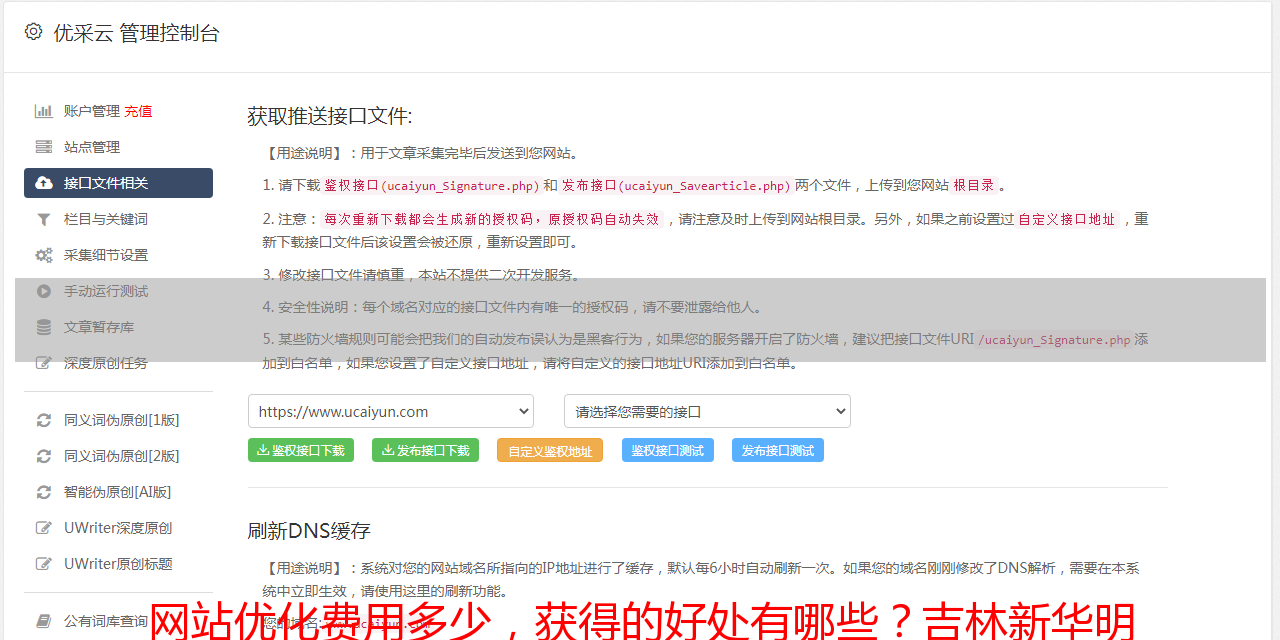
Task: Click the refresh icon for 同义词伪原创[2版]
Action: pyautogui.click(x=44, y=456)
